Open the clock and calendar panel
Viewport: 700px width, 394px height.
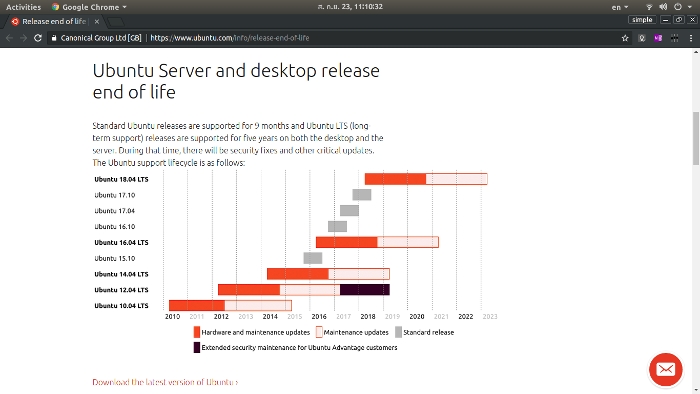point(350,7)
